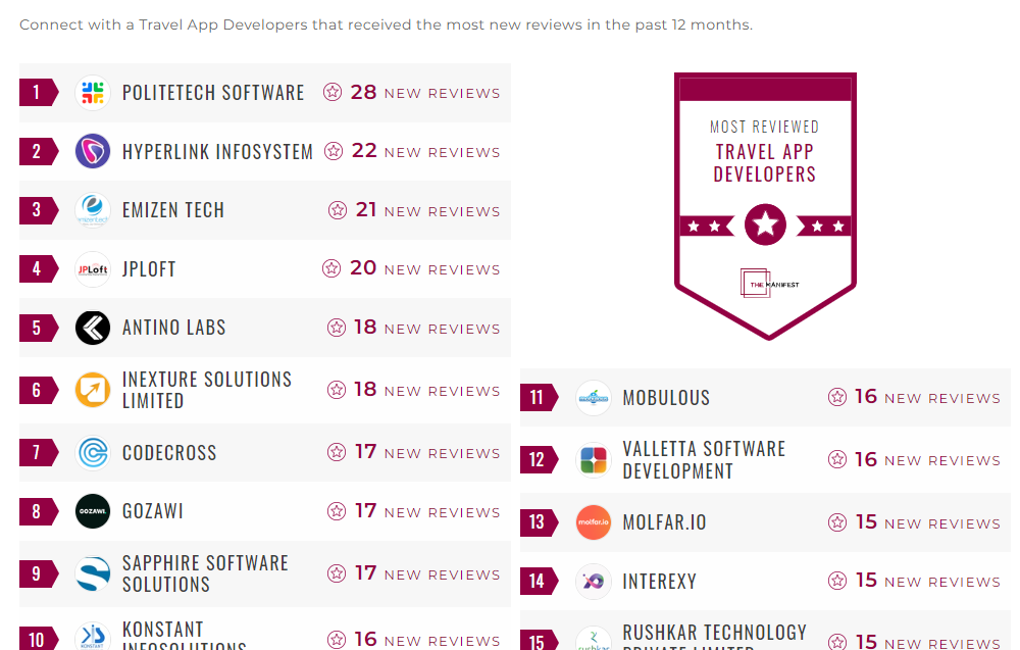
Task: Click Rushkar Technology Private Limited name
Action: tap(714, 635)
